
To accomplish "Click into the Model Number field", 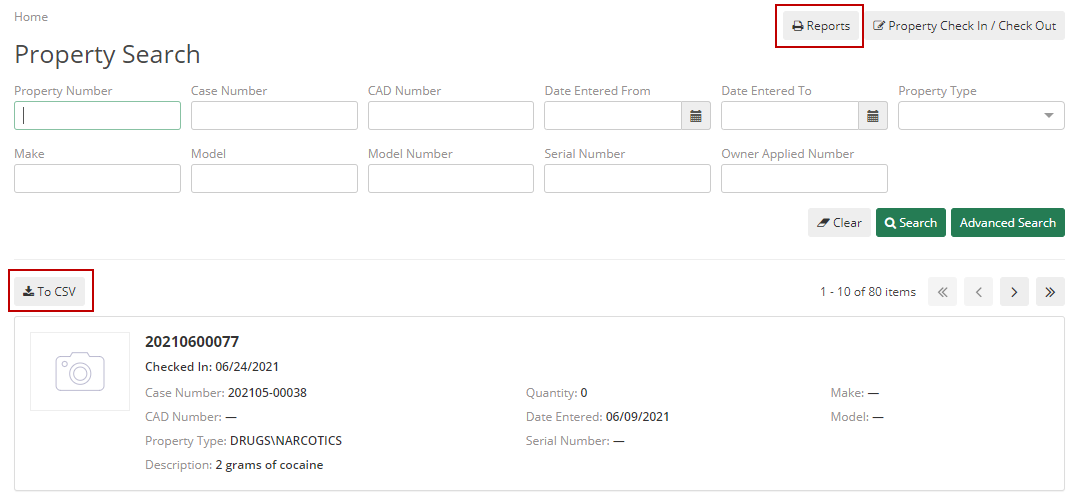I will 451,179.
